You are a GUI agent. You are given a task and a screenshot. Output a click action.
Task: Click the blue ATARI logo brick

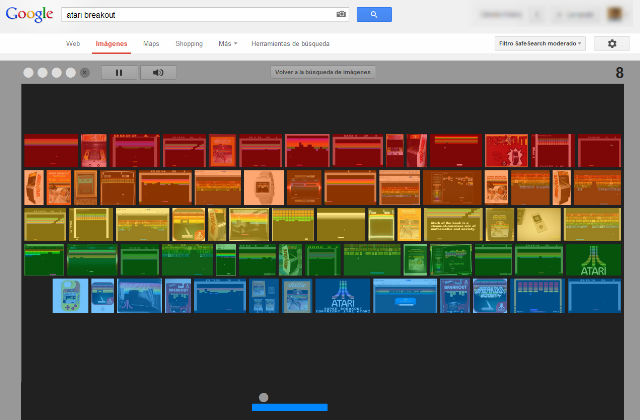343,296
